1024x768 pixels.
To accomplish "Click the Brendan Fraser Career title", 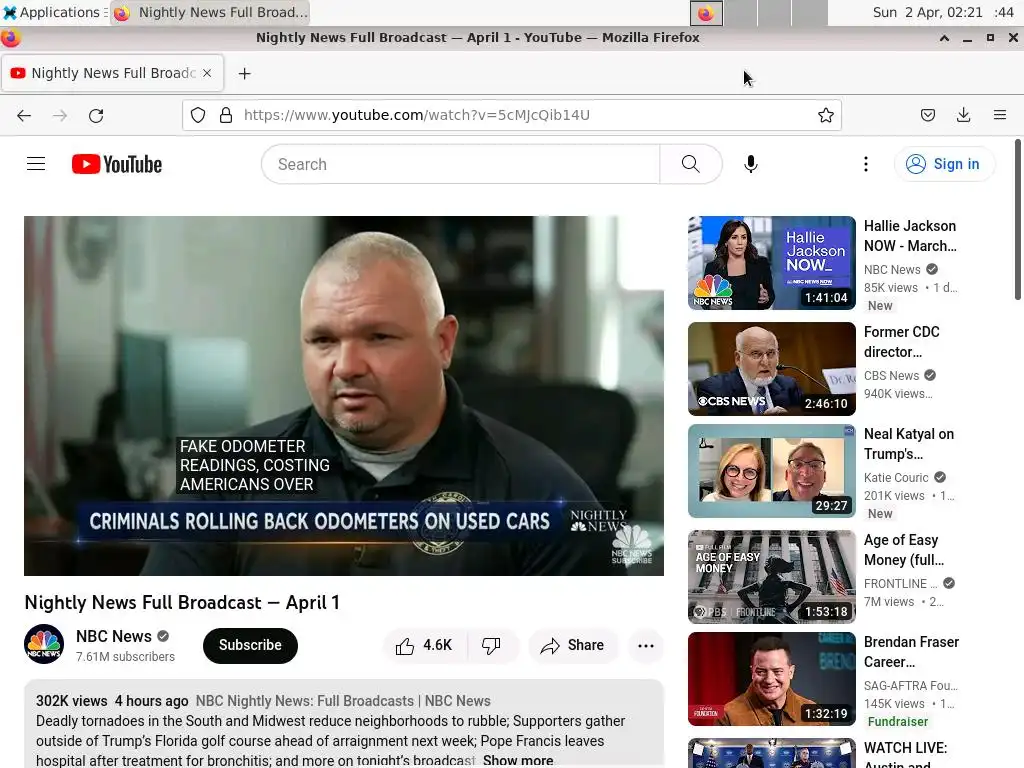I will tap(911, 652).
